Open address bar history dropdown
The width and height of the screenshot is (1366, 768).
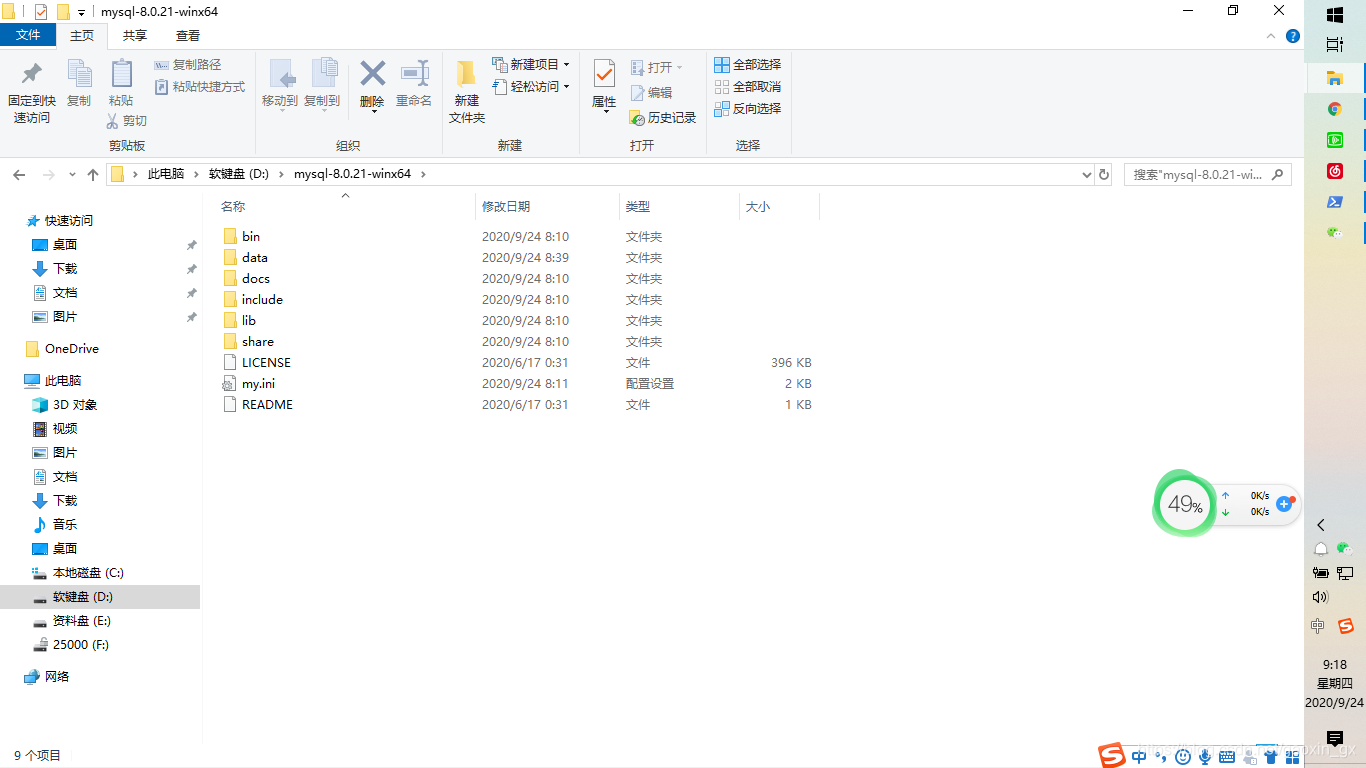[1087, 174]
